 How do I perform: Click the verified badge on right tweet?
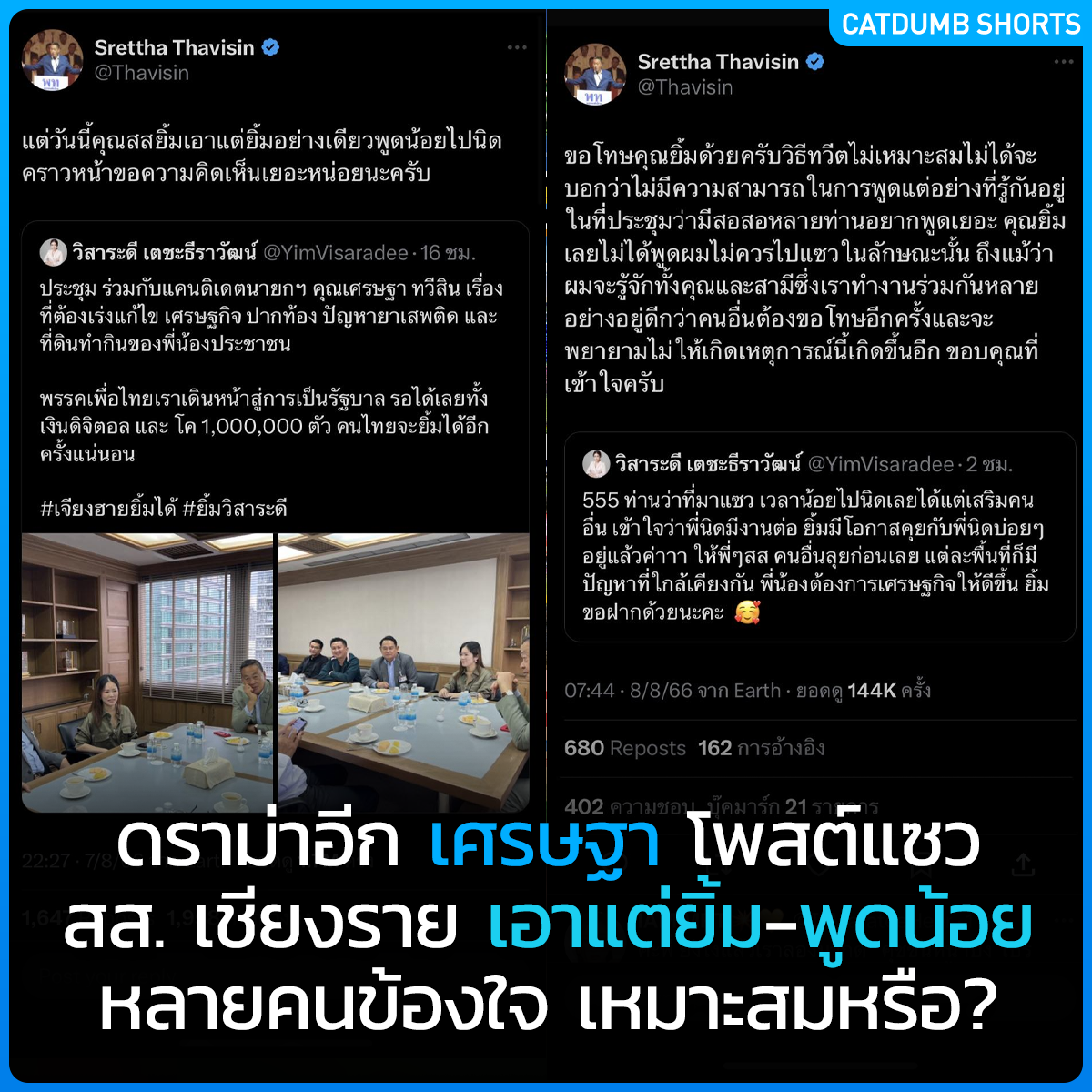click(815, 62)
